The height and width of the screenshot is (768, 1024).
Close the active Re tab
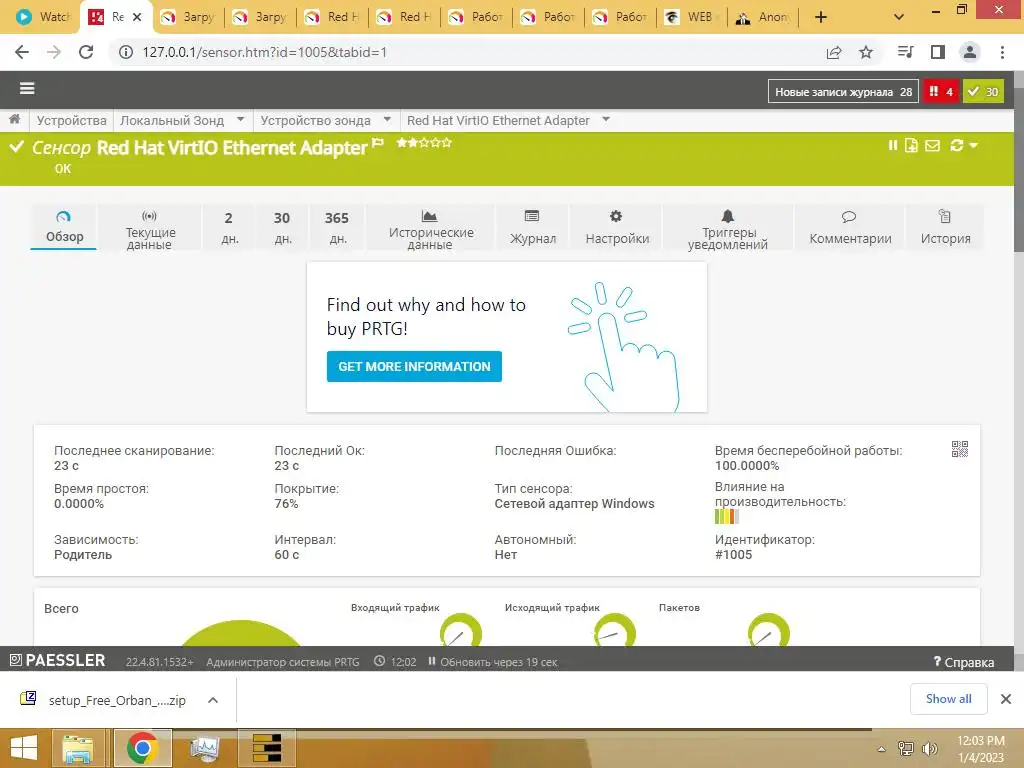coord(137,17)
